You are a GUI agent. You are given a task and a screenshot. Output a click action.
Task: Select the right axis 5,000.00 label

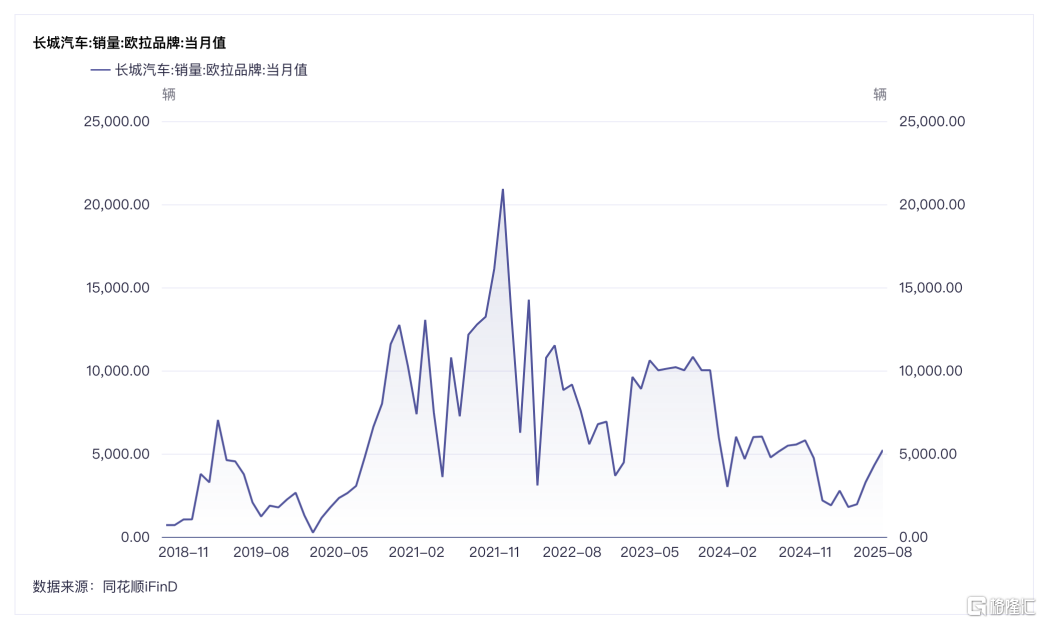coord(928,454)
